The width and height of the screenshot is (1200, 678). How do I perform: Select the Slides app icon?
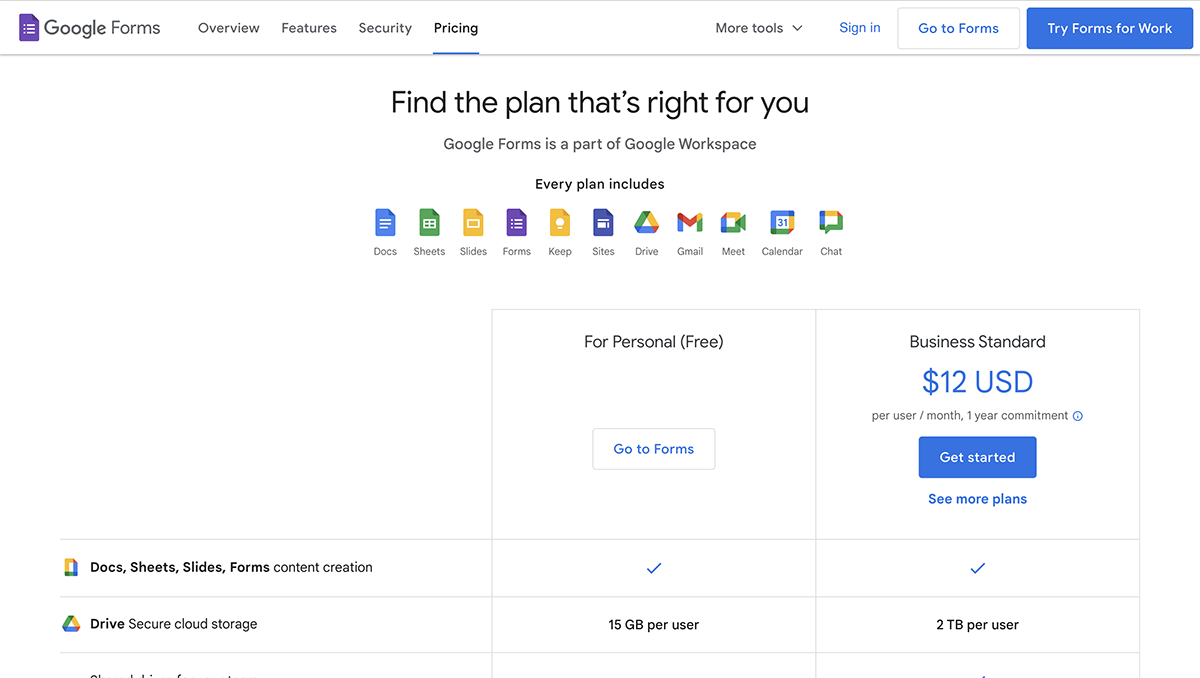point(473,222)
